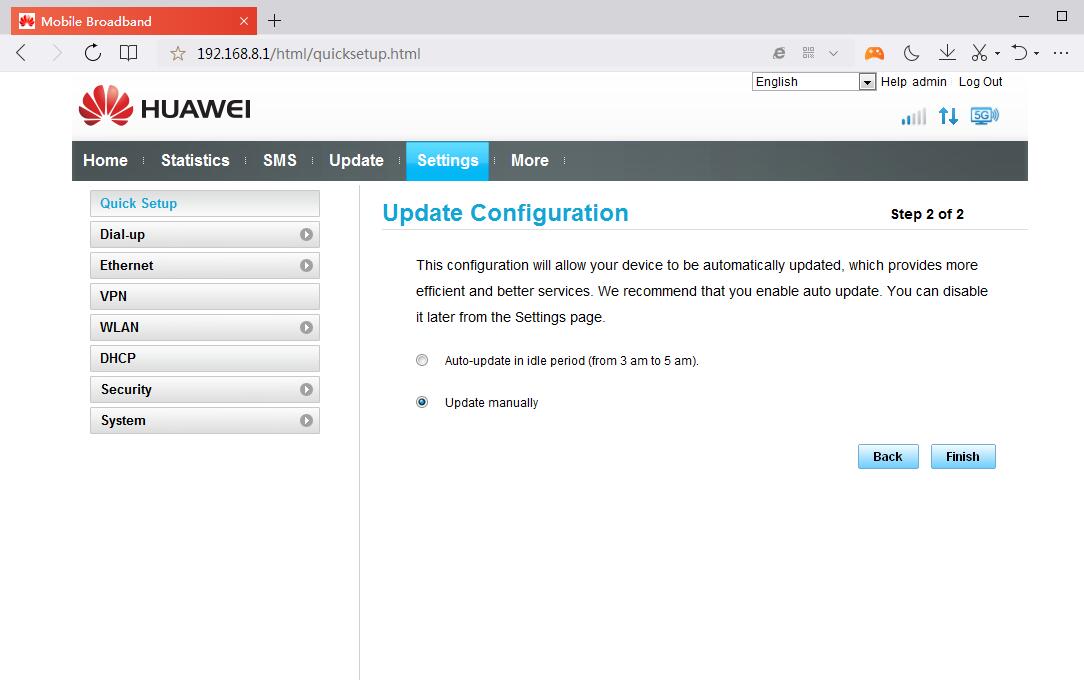Click the 5G WLAN status icon
This screenshot has width=1084, height=684.
[984, 116]
